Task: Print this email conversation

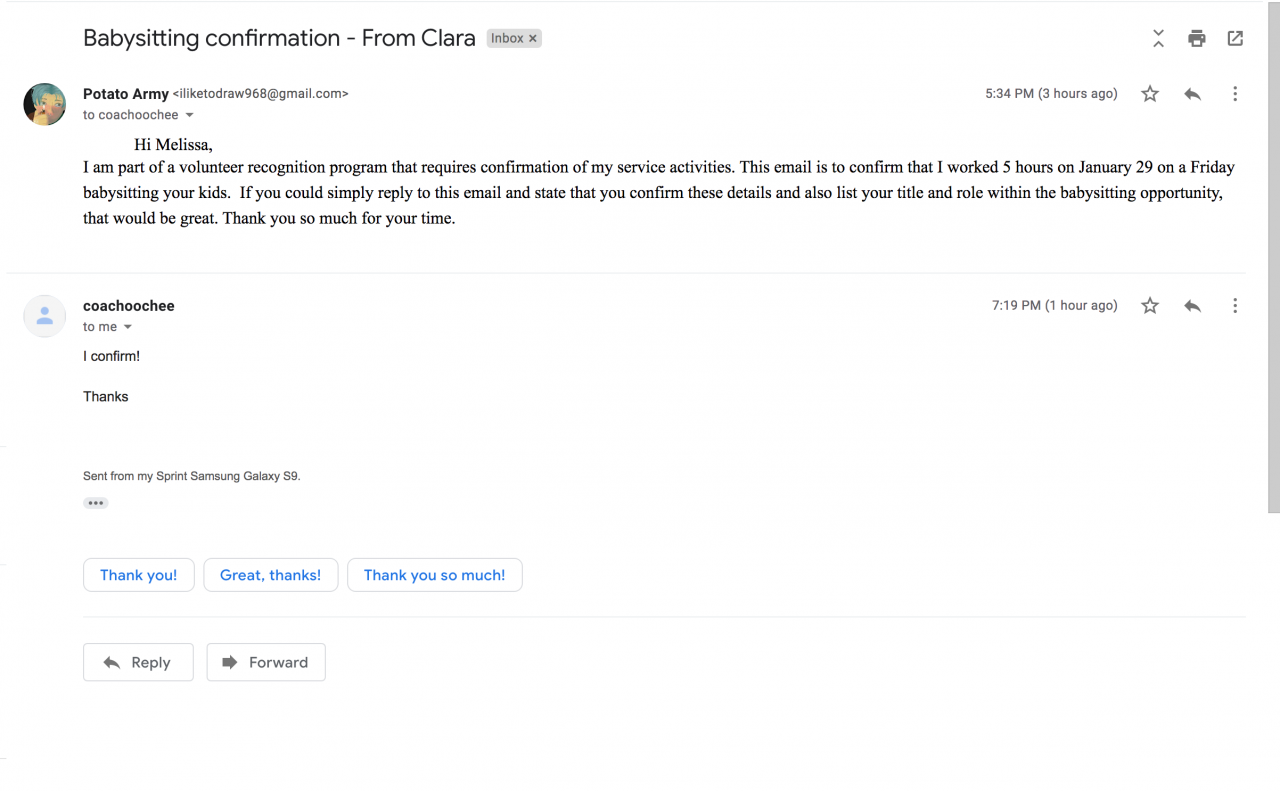Action: click(x=1197, y=39)
